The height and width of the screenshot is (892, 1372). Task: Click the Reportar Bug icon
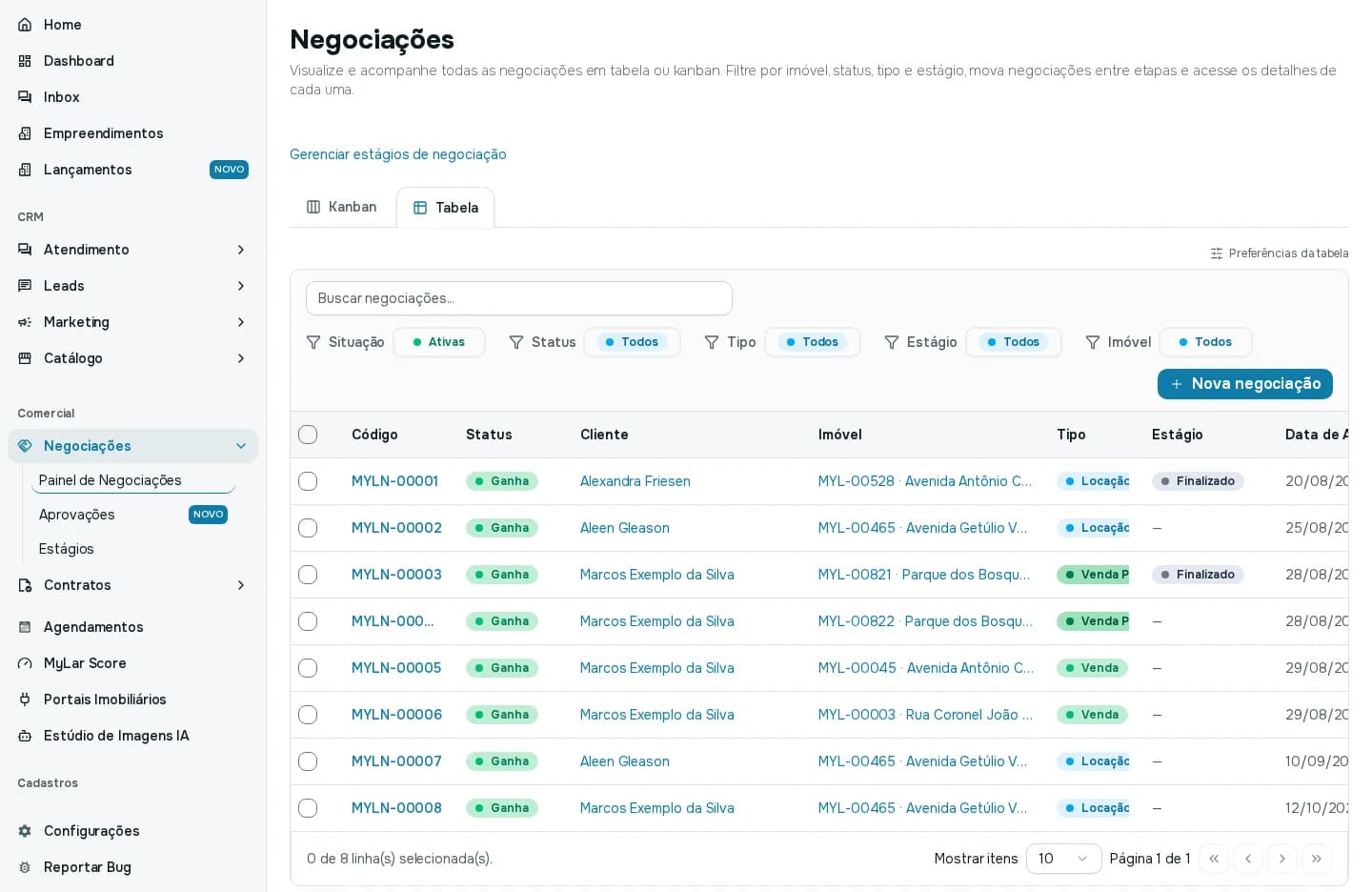coord(25,867)
